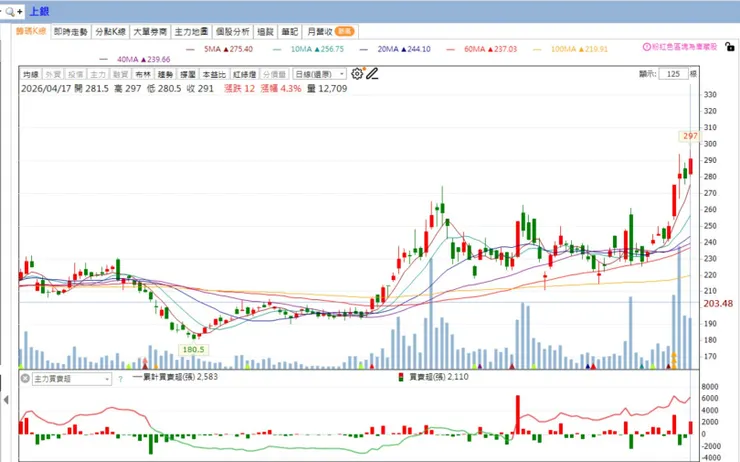
Task: Toggle 趨勢 trend overlay
Action: coord(165,75)
